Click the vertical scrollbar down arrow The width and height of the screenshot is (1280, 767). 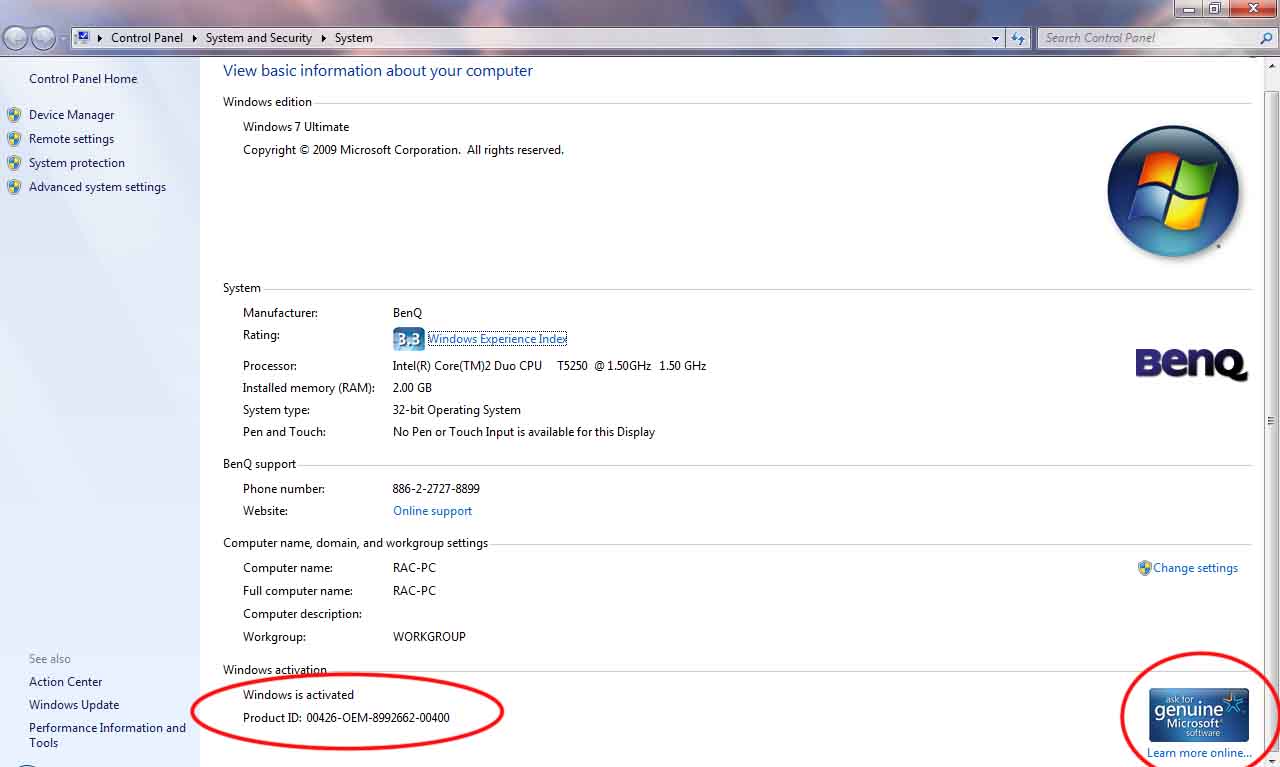[x=1272, y=760]
